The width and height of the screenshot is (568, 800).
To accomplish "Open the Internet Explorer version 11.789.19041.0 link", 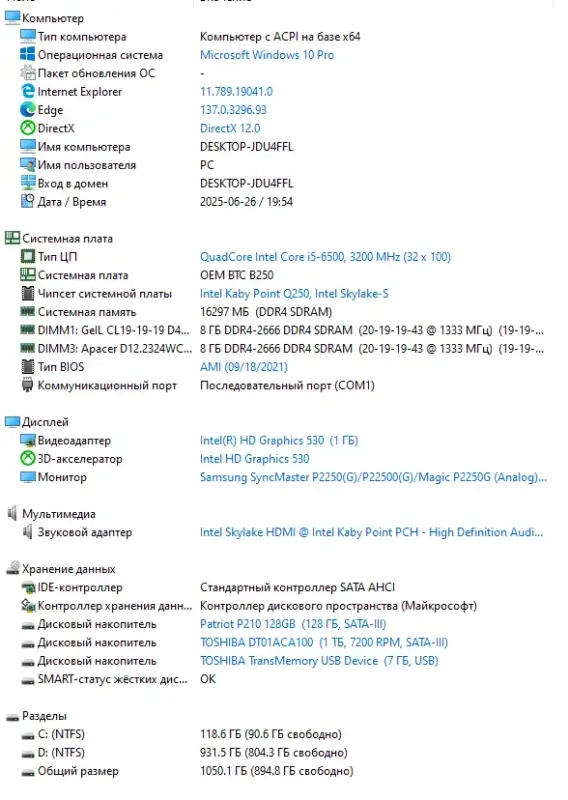I will tap(236, 91).
